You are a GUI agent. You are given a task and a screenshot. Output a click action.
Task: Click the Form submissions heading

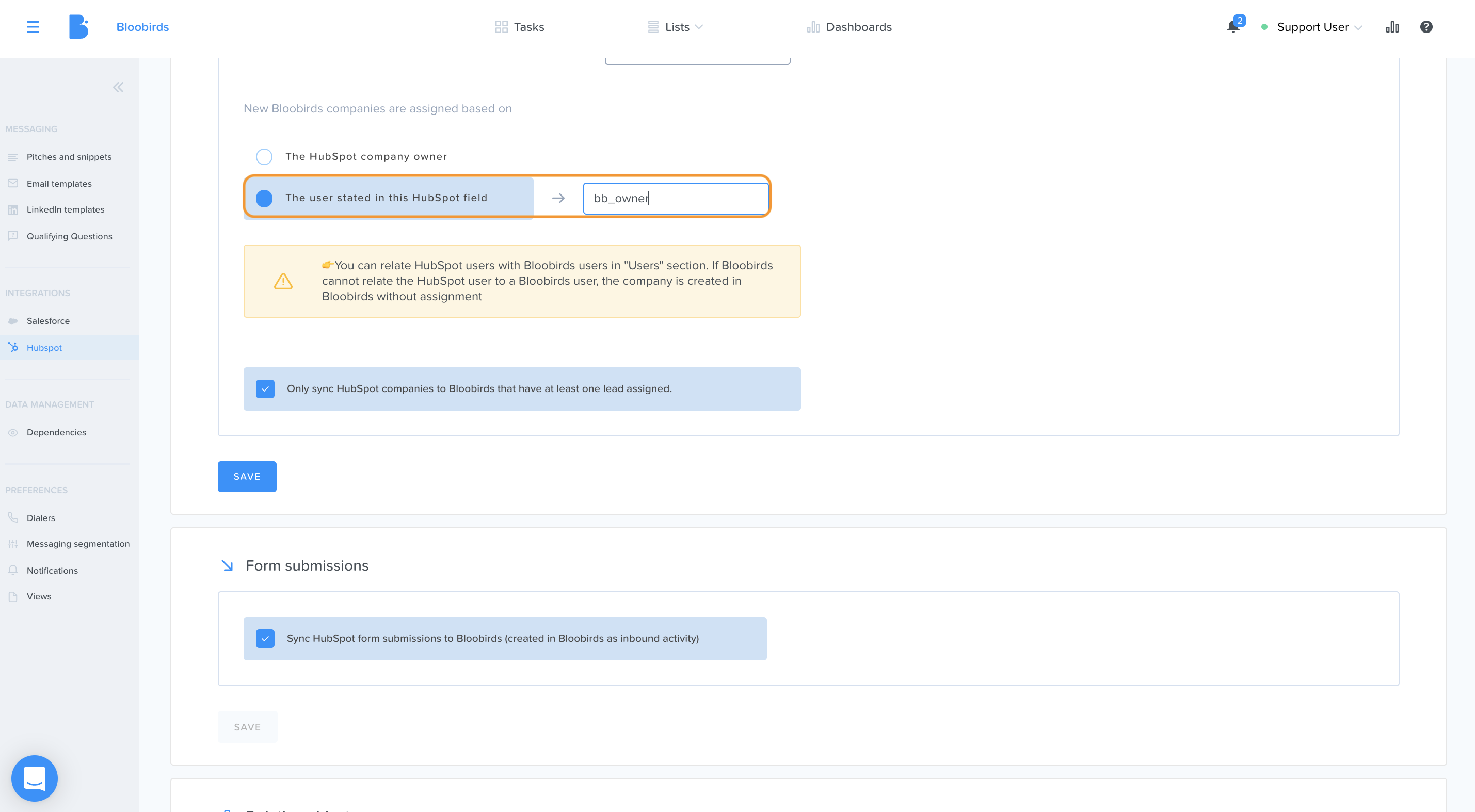point(307,565)
